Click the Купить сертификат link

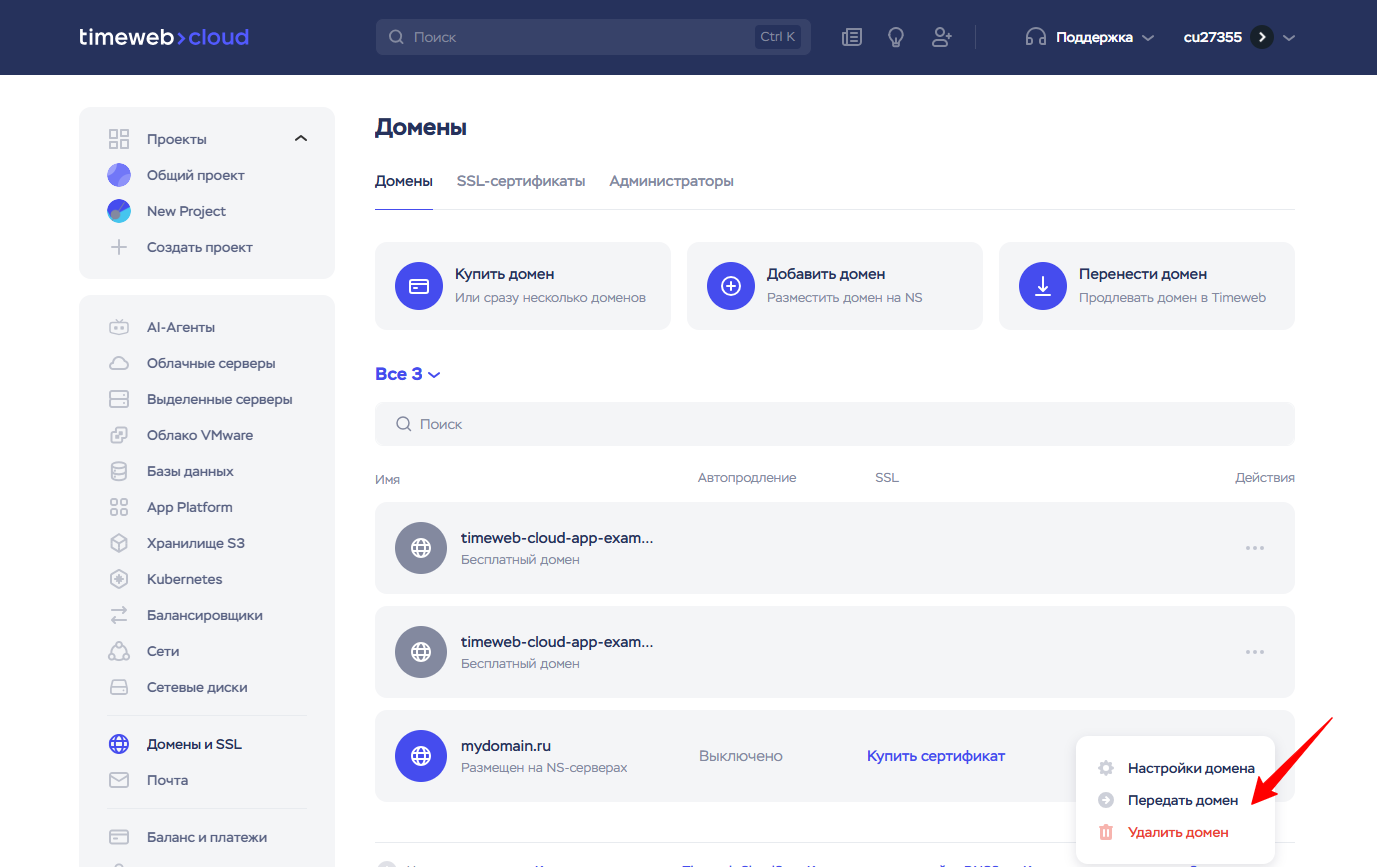pyautogui.click(x=935, y=756)
